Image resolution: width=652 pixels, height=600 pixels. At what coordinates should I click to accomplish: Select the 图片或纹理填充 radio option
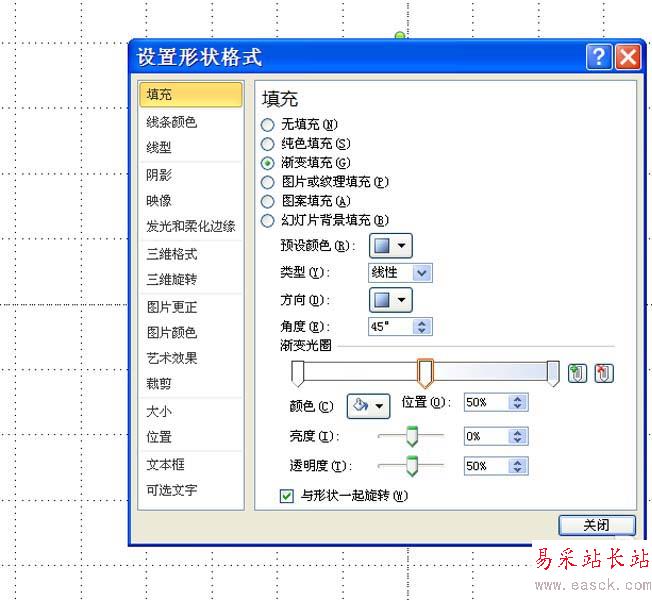point(267,182)
